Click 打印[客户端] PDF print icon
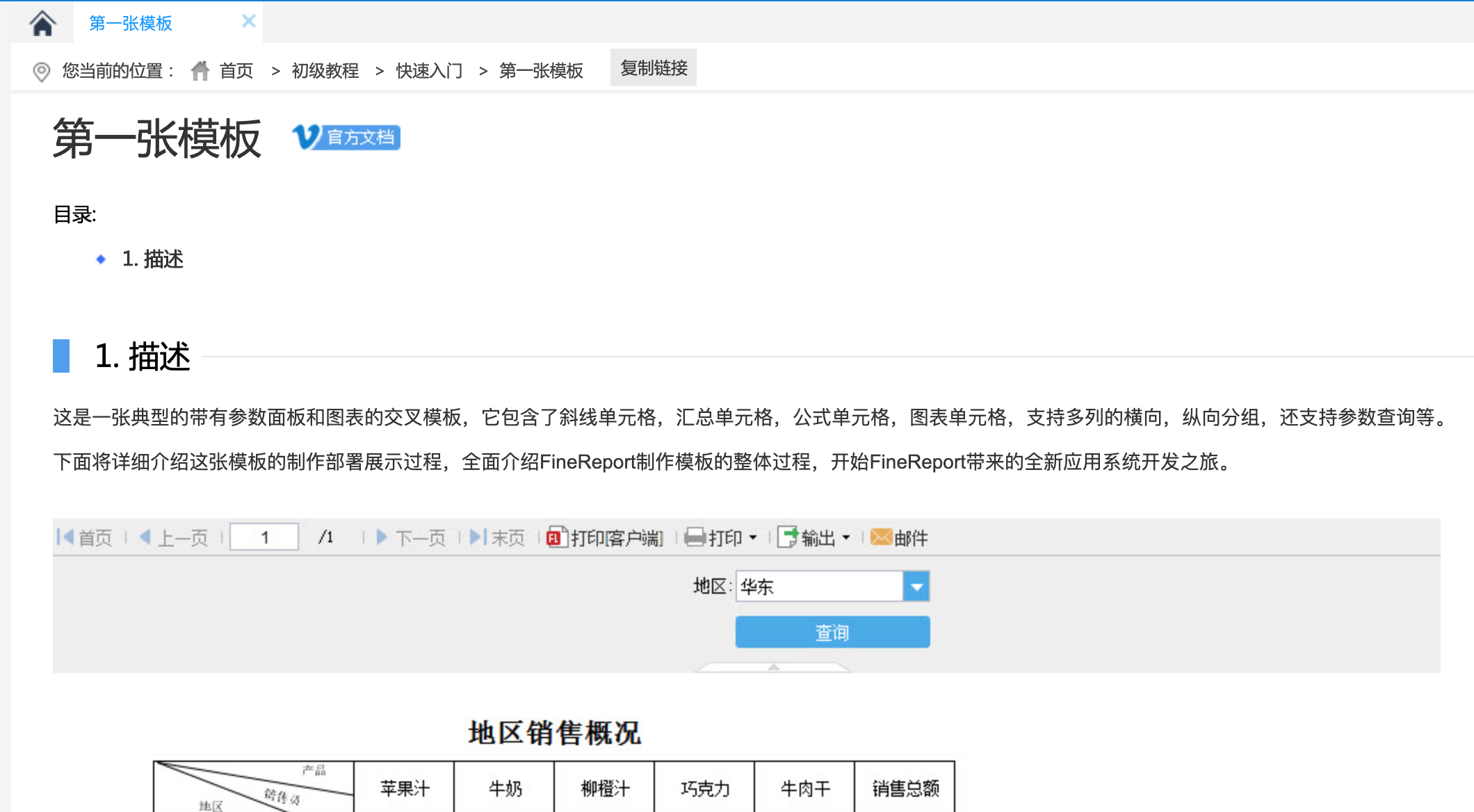 pyautogui.click(x=556, y=537)
